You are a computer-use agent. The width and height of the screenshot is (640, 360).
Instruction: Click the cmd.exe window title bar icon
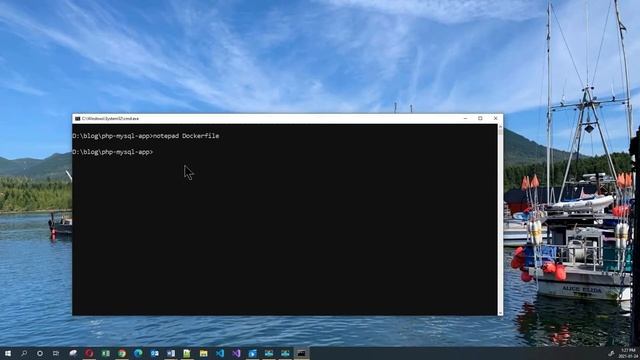(78, 118)
